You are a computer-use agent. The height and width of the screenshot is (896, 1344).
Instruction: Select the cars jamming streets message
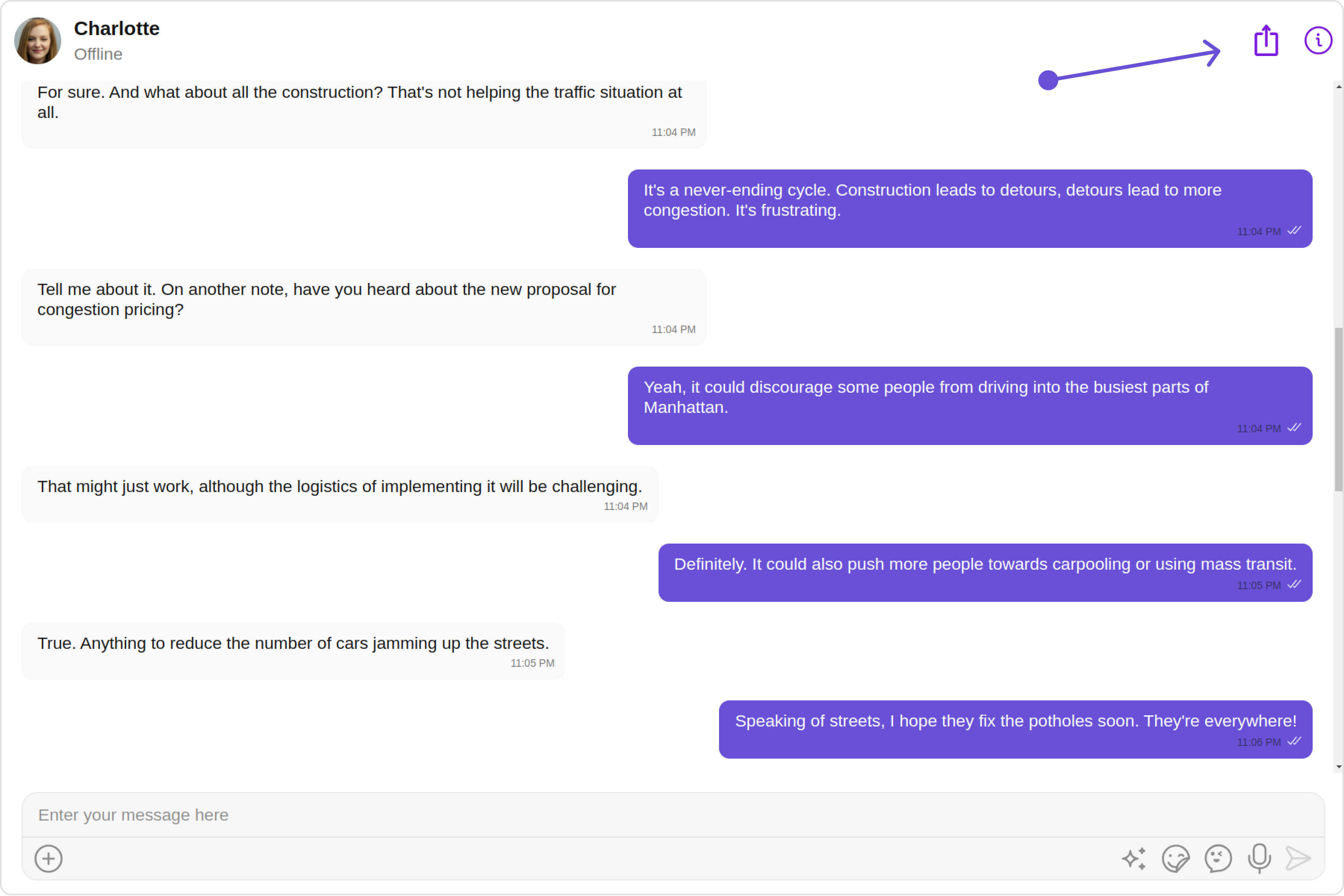point(294,651)
